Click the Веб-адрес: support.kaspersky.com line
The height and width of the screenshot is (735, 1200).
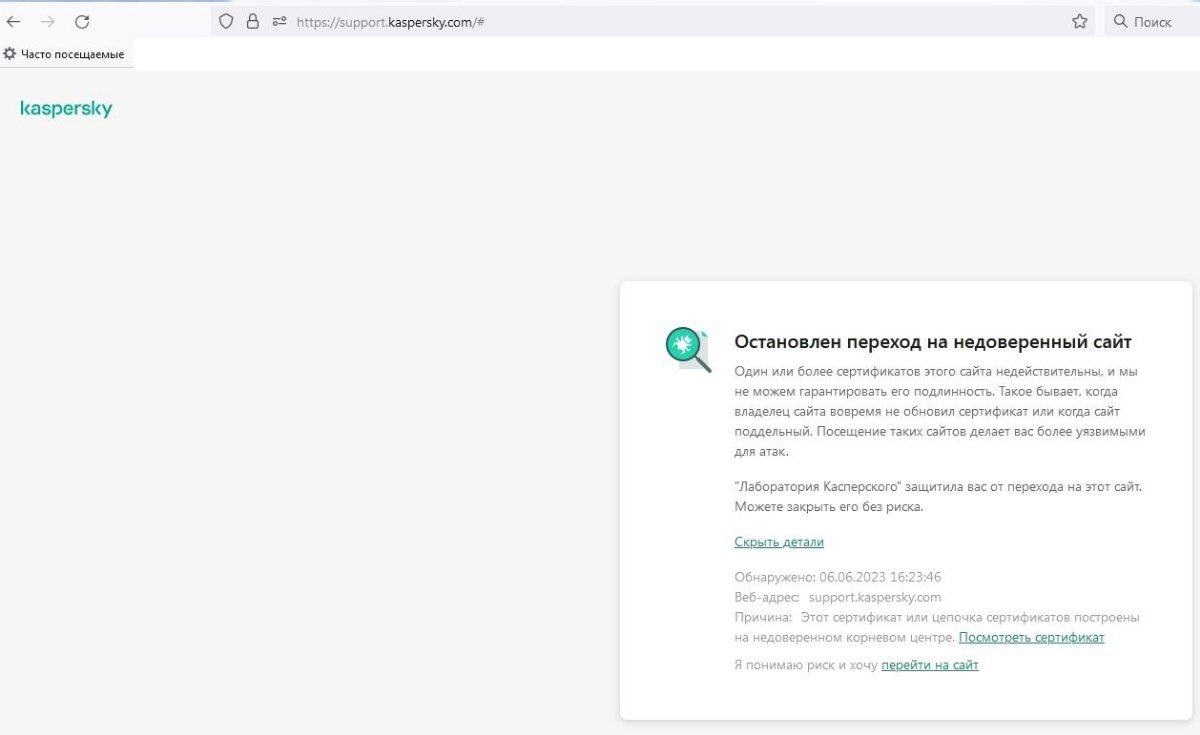pos(838,597)
